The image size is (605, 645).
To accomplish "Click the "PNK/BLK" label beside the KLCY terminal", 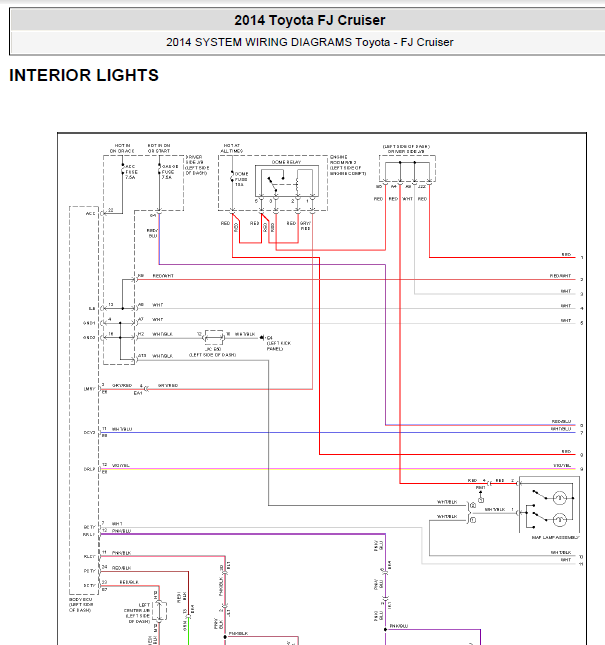I will 121,553.
